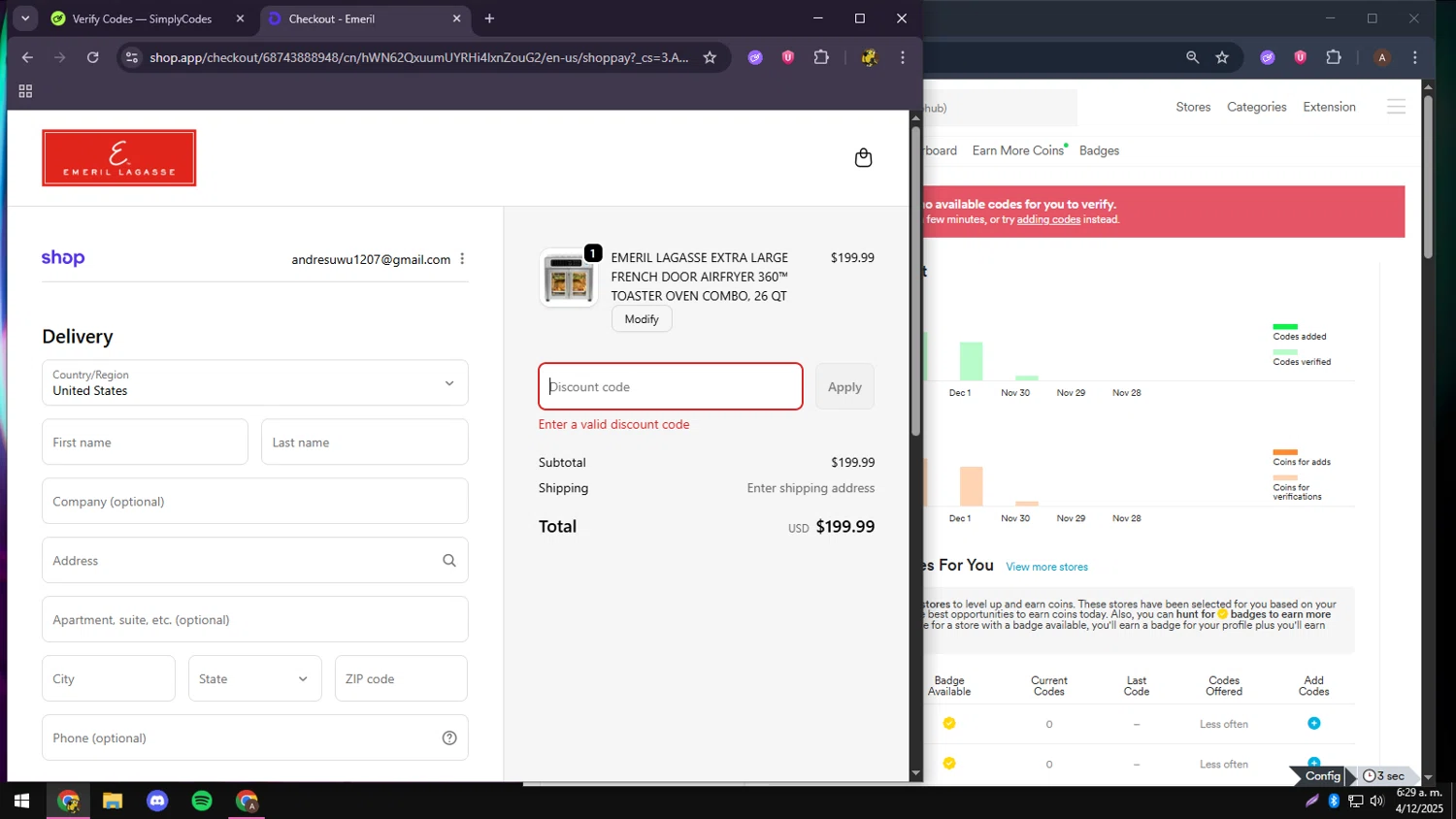The height and width of the screenshot is (819, 1456).
Task: Toggle the Codes verified chart legend
Action: click(x=1302, y=357)
